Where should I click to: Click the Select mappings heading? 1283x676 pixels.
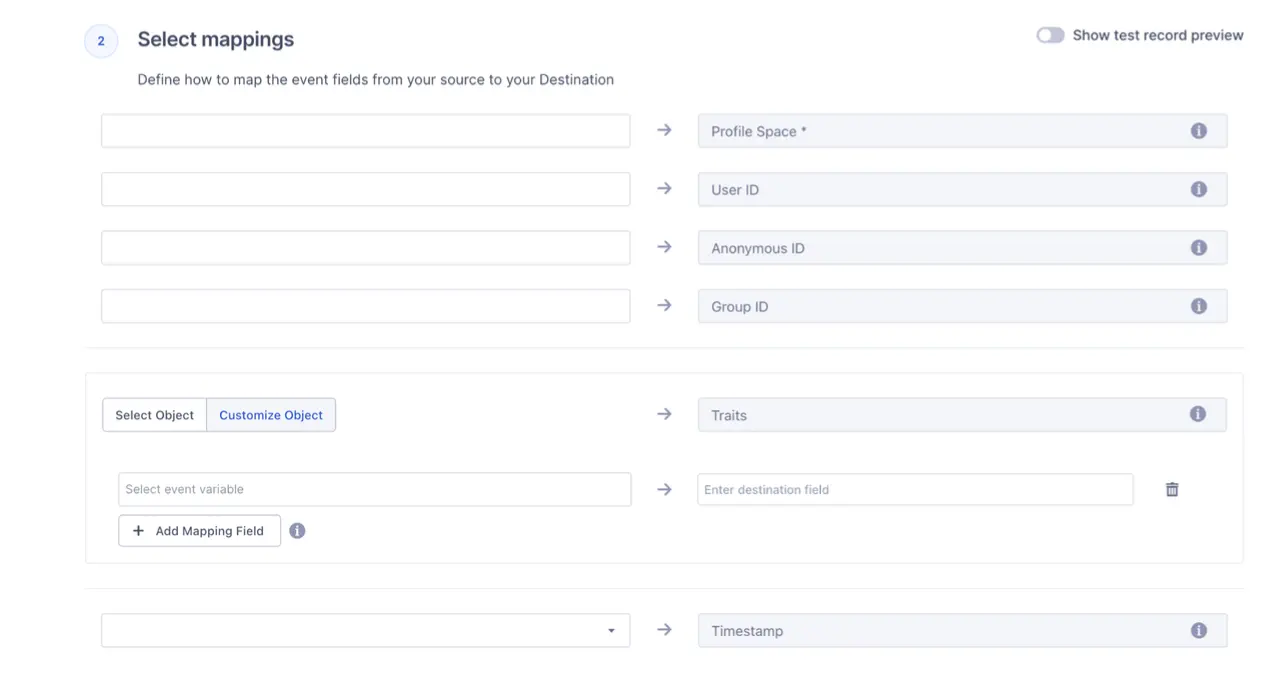216,40
